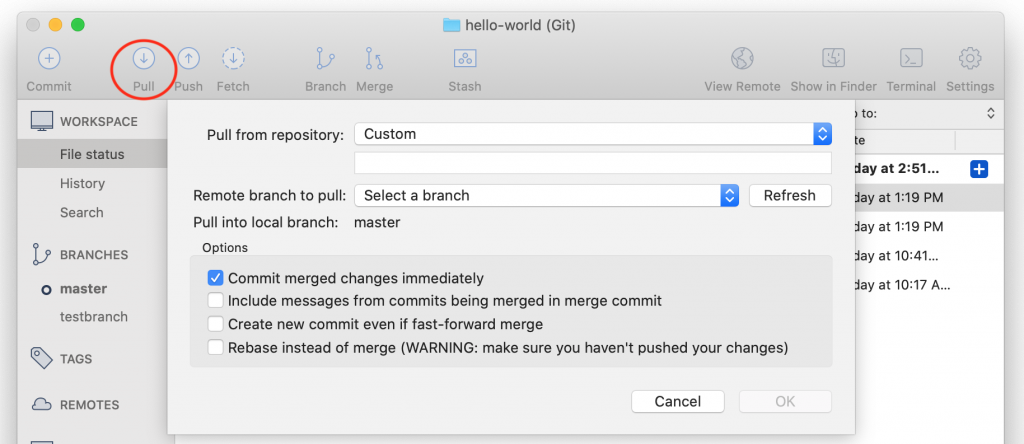This screenshot has height=444, width=1024.
Task: Select testbranch in the Branches list
Action: [x=93, y=316]
